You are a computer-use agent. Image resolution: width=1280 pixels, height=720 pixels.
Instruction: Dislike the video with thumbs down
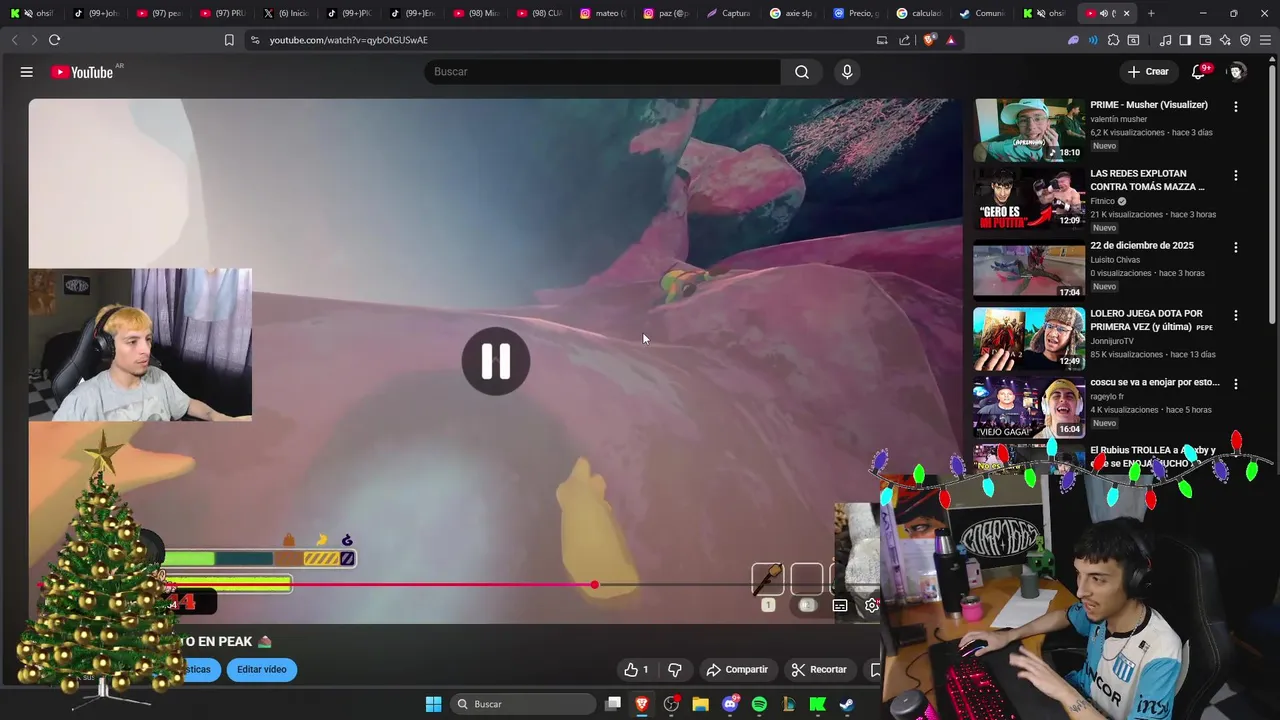pyautogui.click(x=675, y=669)
